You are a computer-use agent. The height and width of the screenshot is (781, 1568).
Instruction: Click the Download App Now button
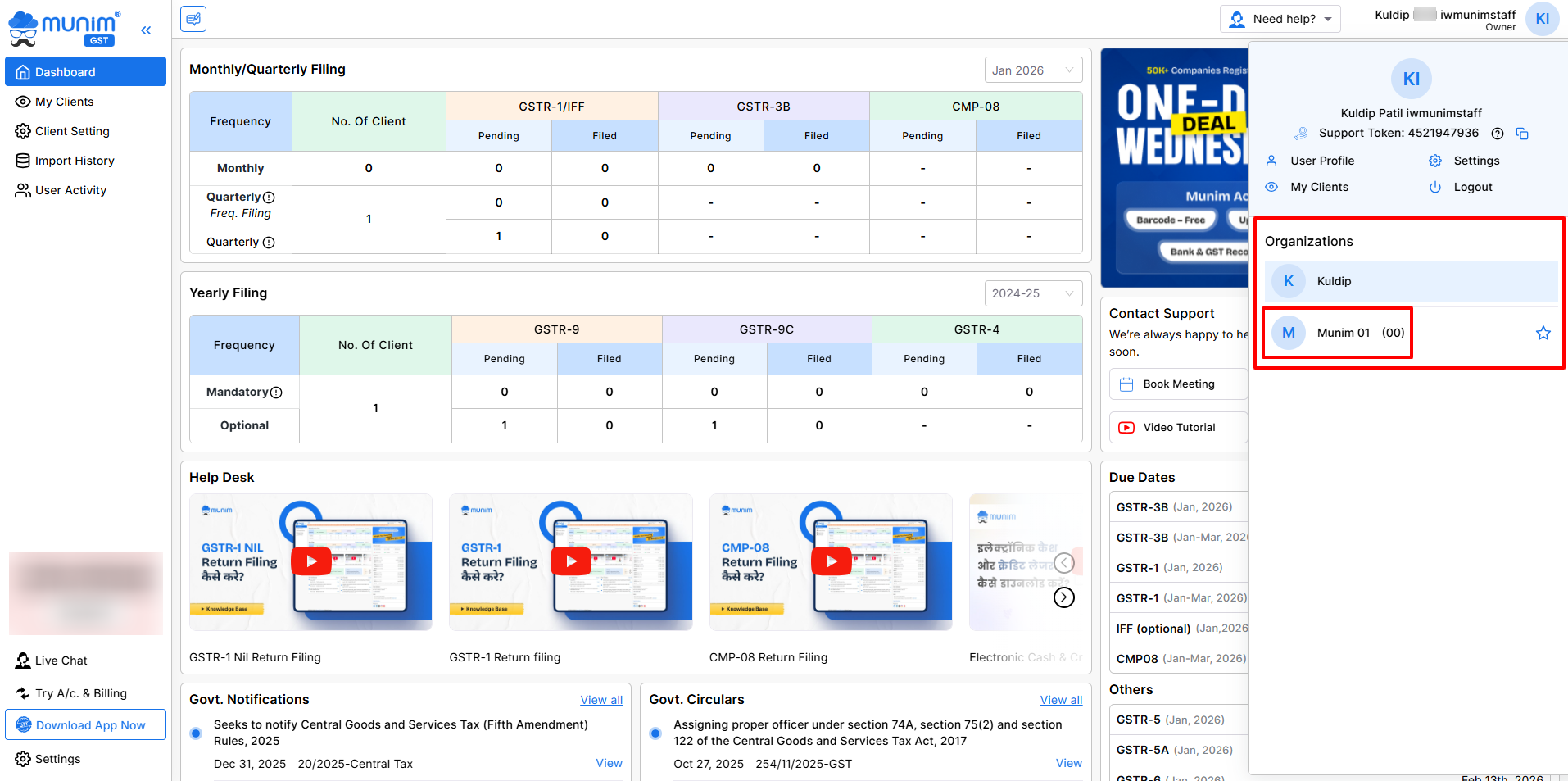pos(86,725)
